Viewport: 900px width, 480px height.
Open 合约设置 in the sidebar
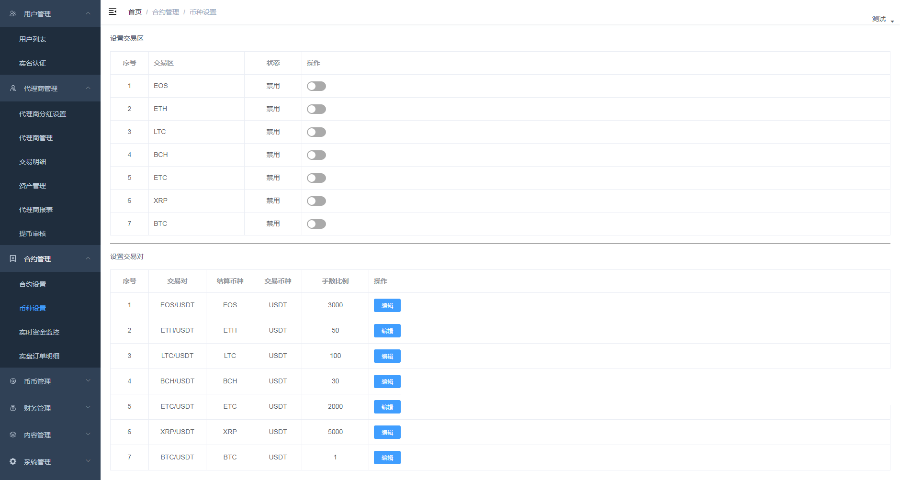(x=32, y=284)
